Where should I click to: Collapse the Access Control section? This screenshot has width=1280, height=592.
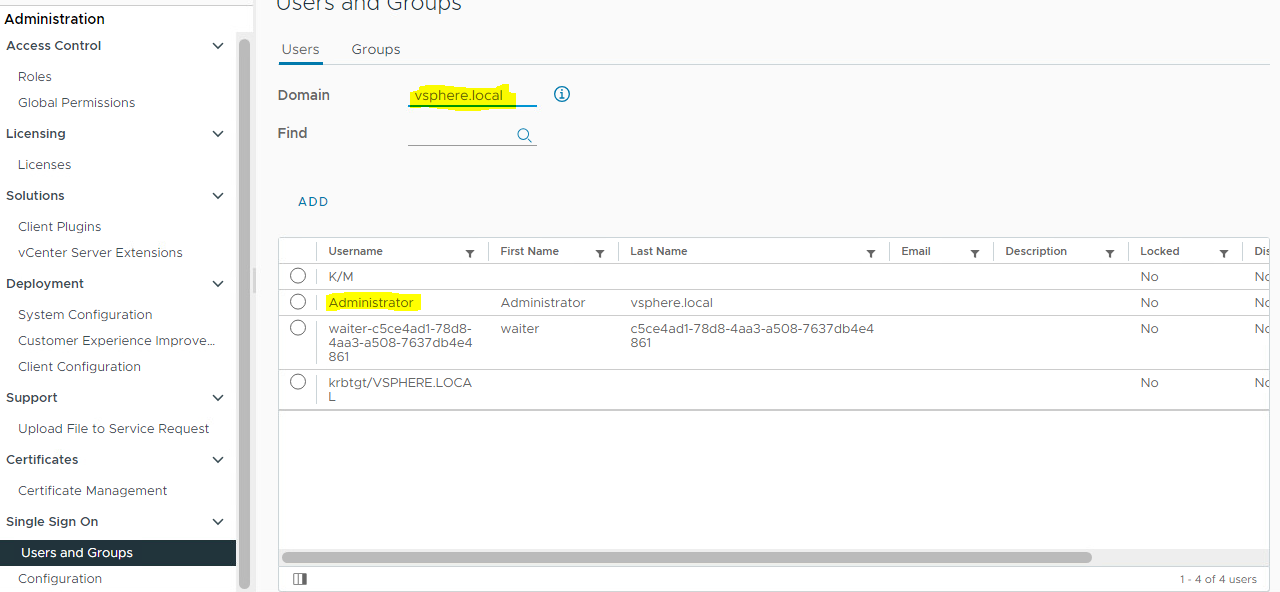click(218, 46)
